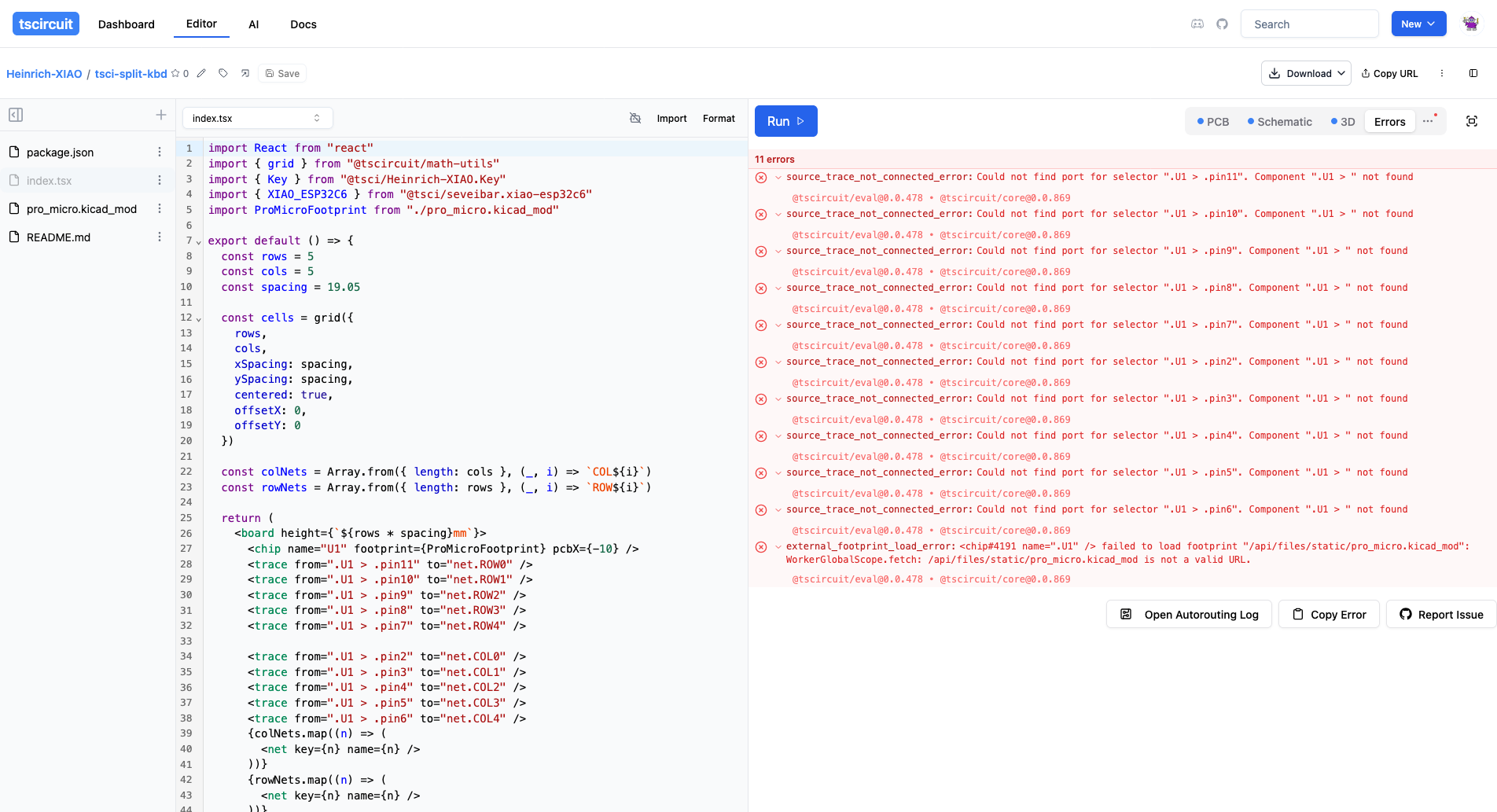
Task: Click the error icon for the pin11 error
Action: [x=761, y=178]
